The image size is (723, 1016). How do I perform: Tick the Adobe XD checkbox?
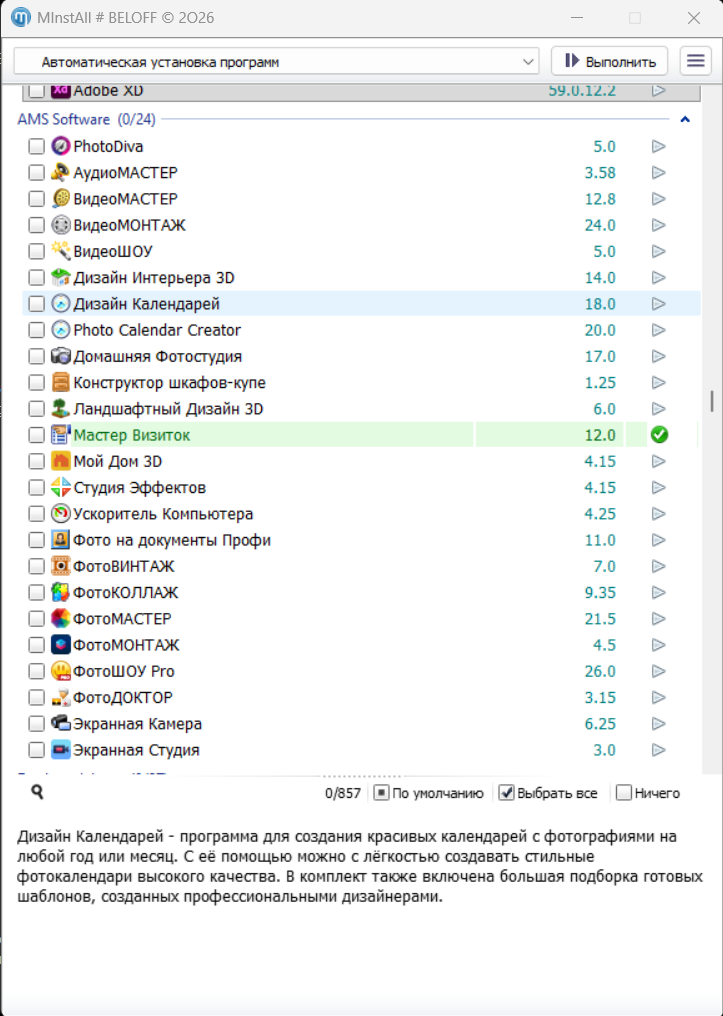pyautogui.click(x=36, y=91)
